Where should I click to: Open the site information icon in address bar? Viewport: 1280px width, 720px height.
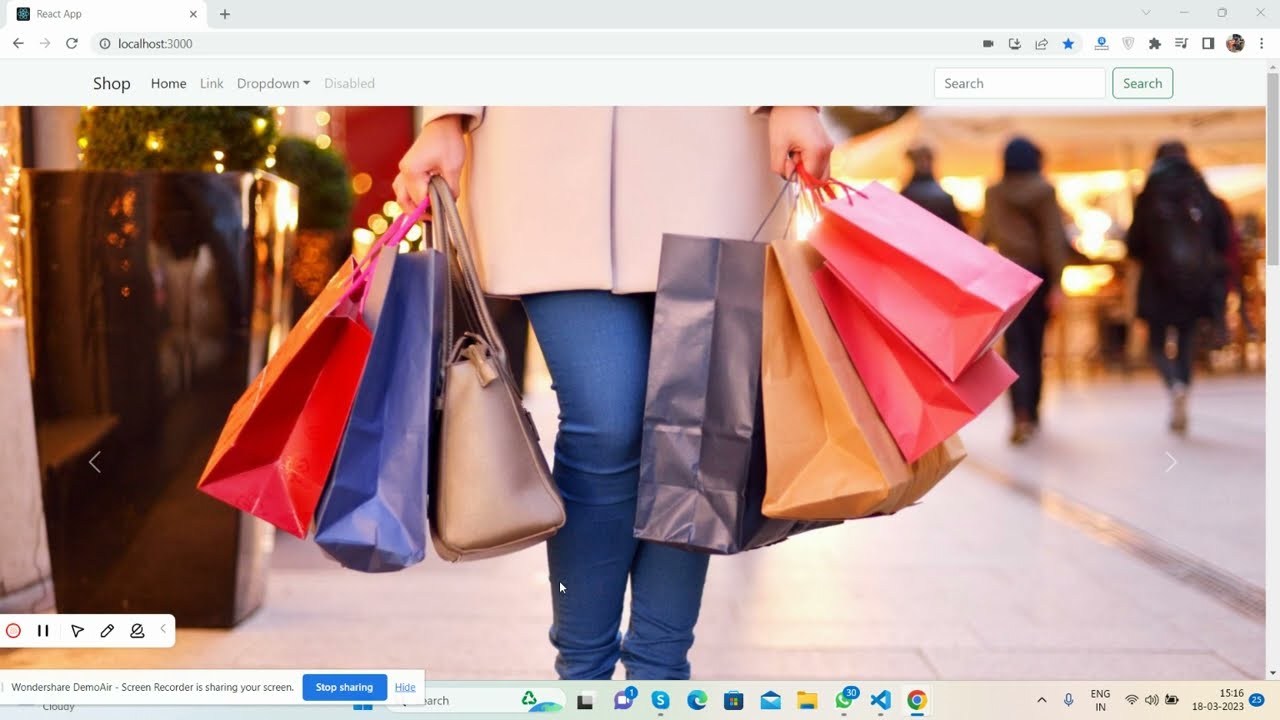click(104, 43)
